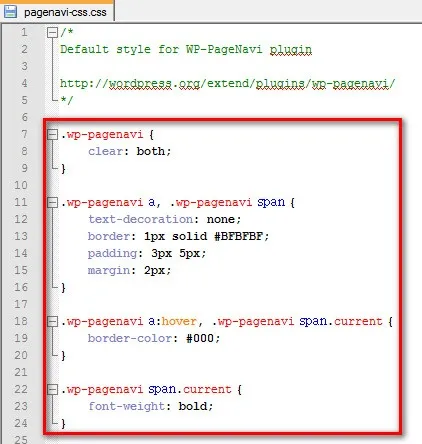The width and height of the screenshot is (422, 444).
Task: Click the "text-decoration: none;" declaration
Action: click(x=164, y=219)
